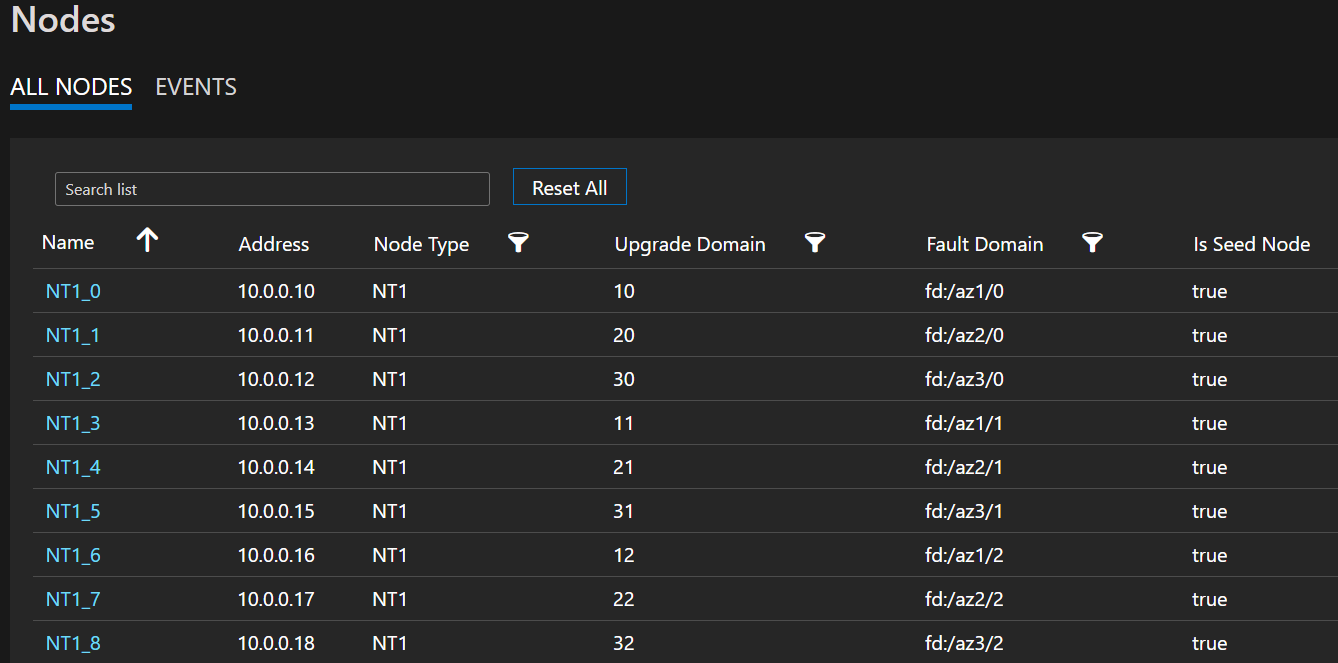Open node NT1_3 link

tap(73, 424)
